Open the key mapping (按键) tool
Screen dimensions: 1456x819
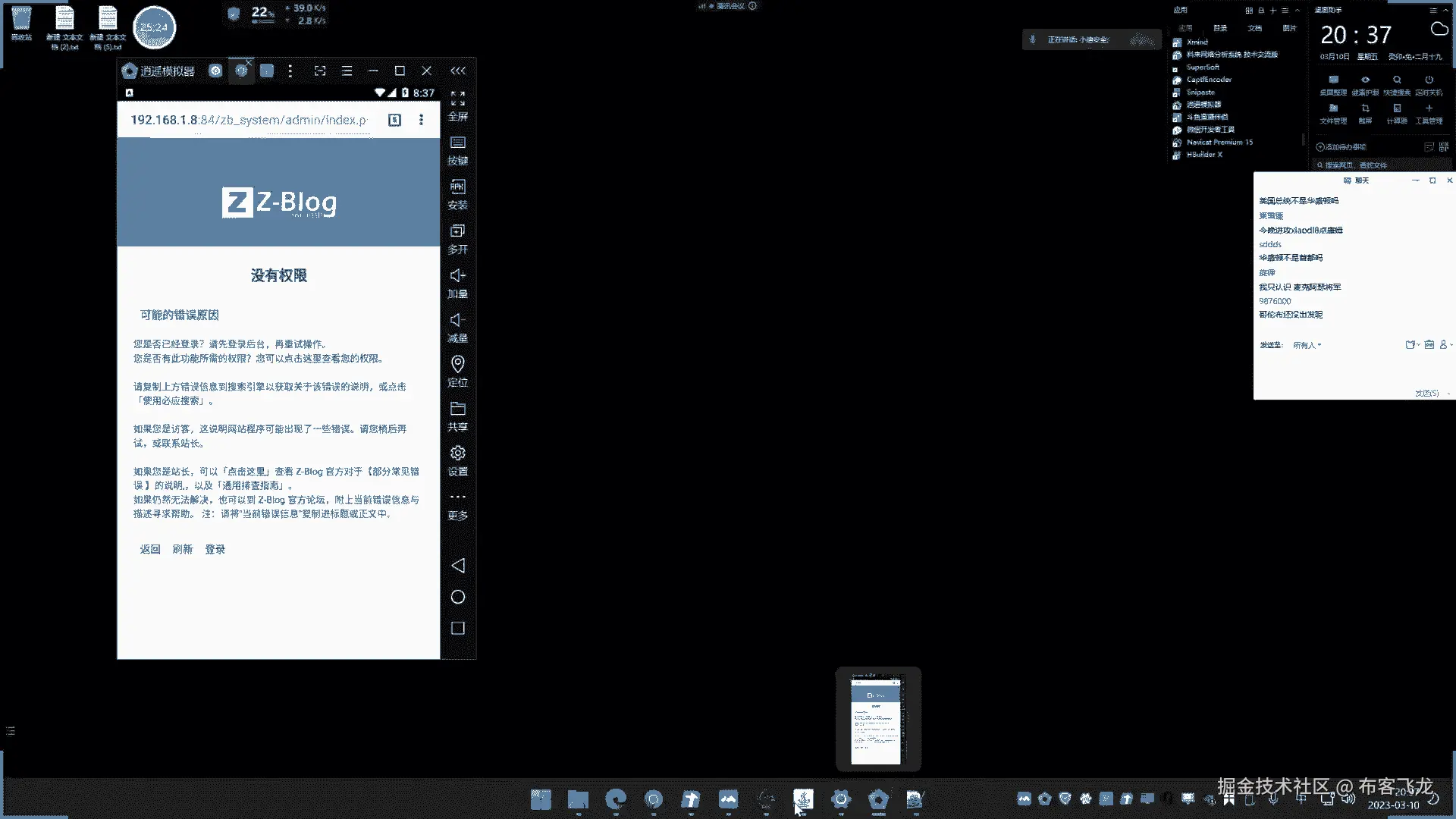tap(457, 143)
